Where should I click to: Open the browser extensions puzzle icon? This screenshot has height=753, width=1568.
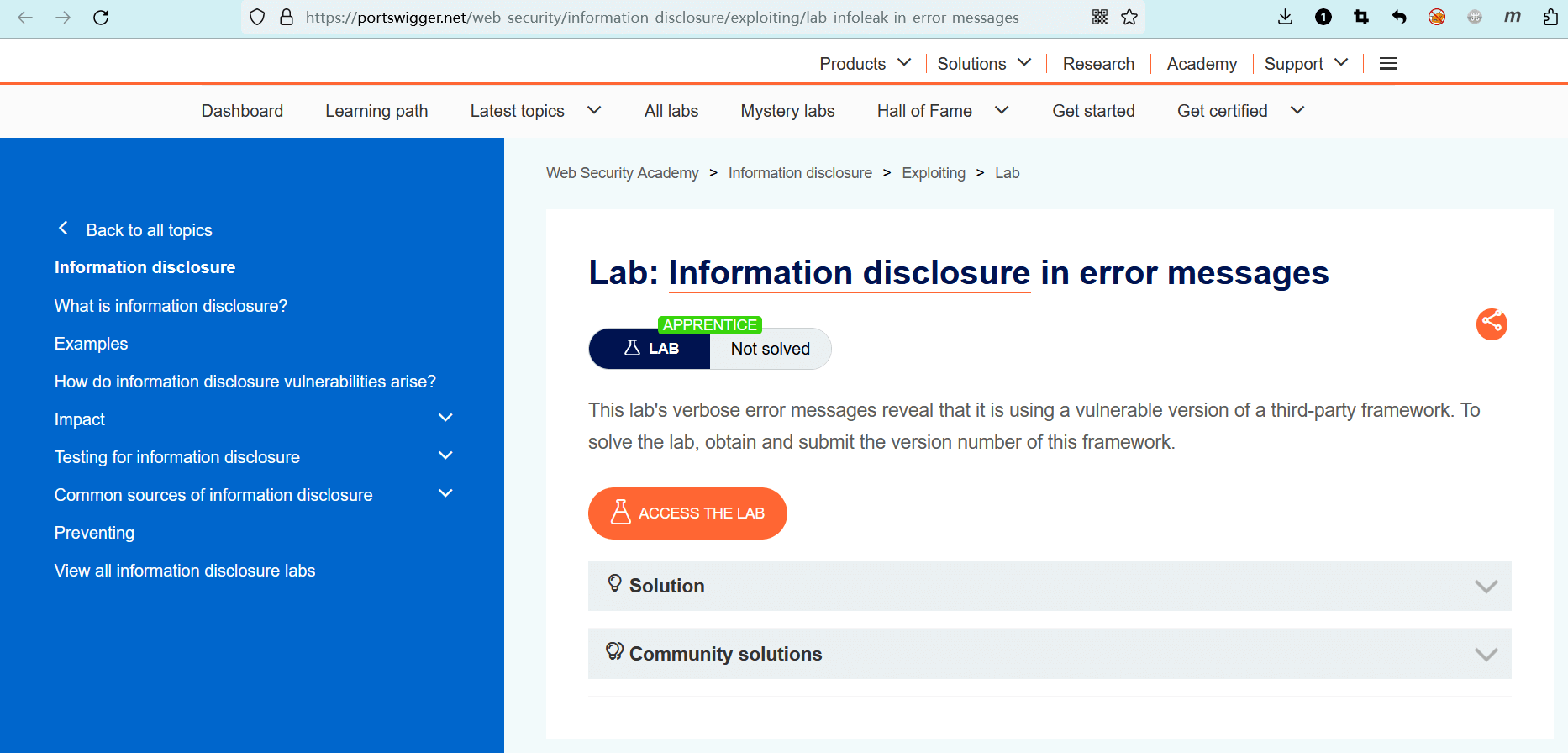(1550, 18)
